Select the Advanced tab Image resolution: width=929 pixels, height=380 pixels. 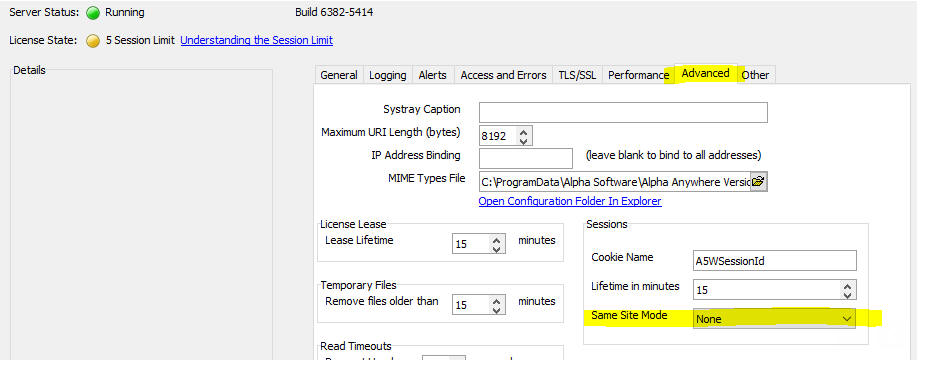click(x=705, y=73)
